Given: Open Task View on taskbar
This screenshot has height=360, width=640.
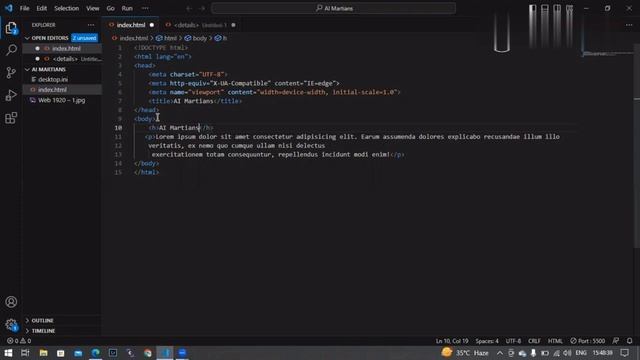Looking at the screenshot, I should [25, 353].
